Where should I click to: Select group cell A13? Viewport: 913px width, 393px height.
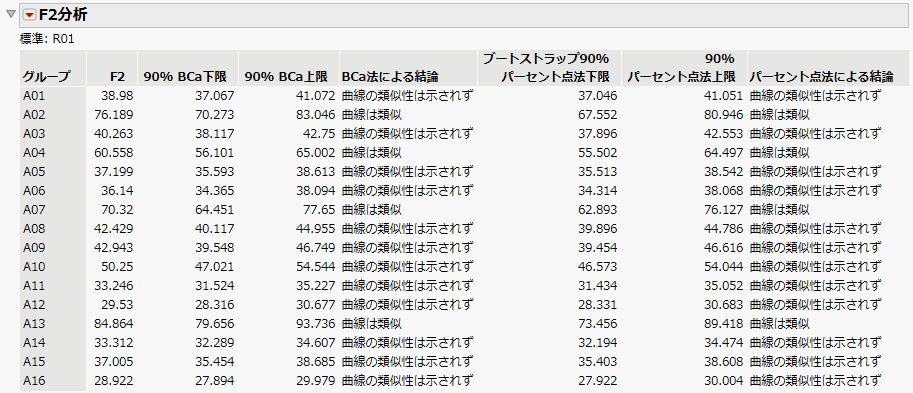click(34, 324)
